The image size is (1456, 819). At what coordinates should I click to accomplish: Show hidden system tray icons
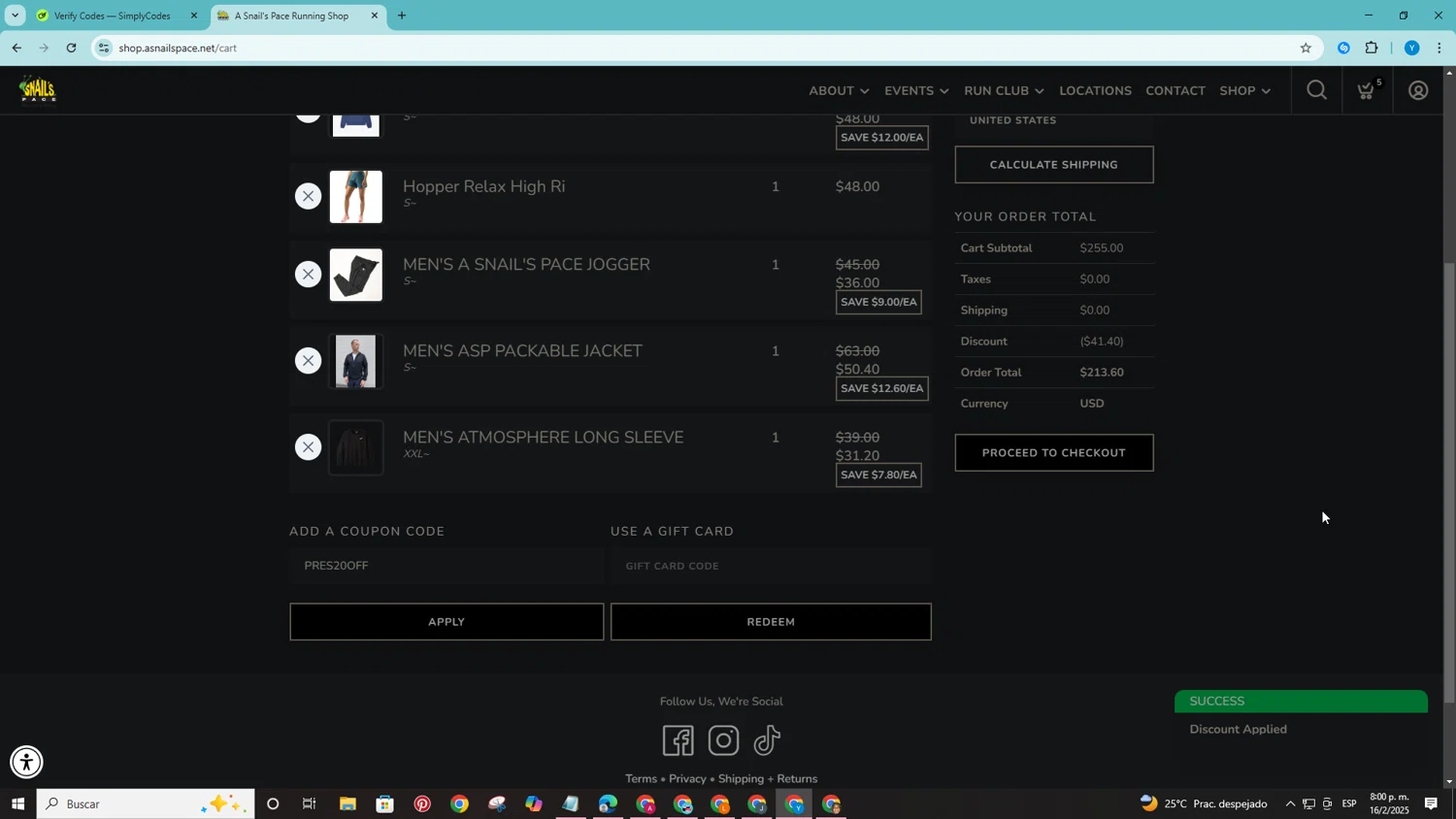point(1290,804)
